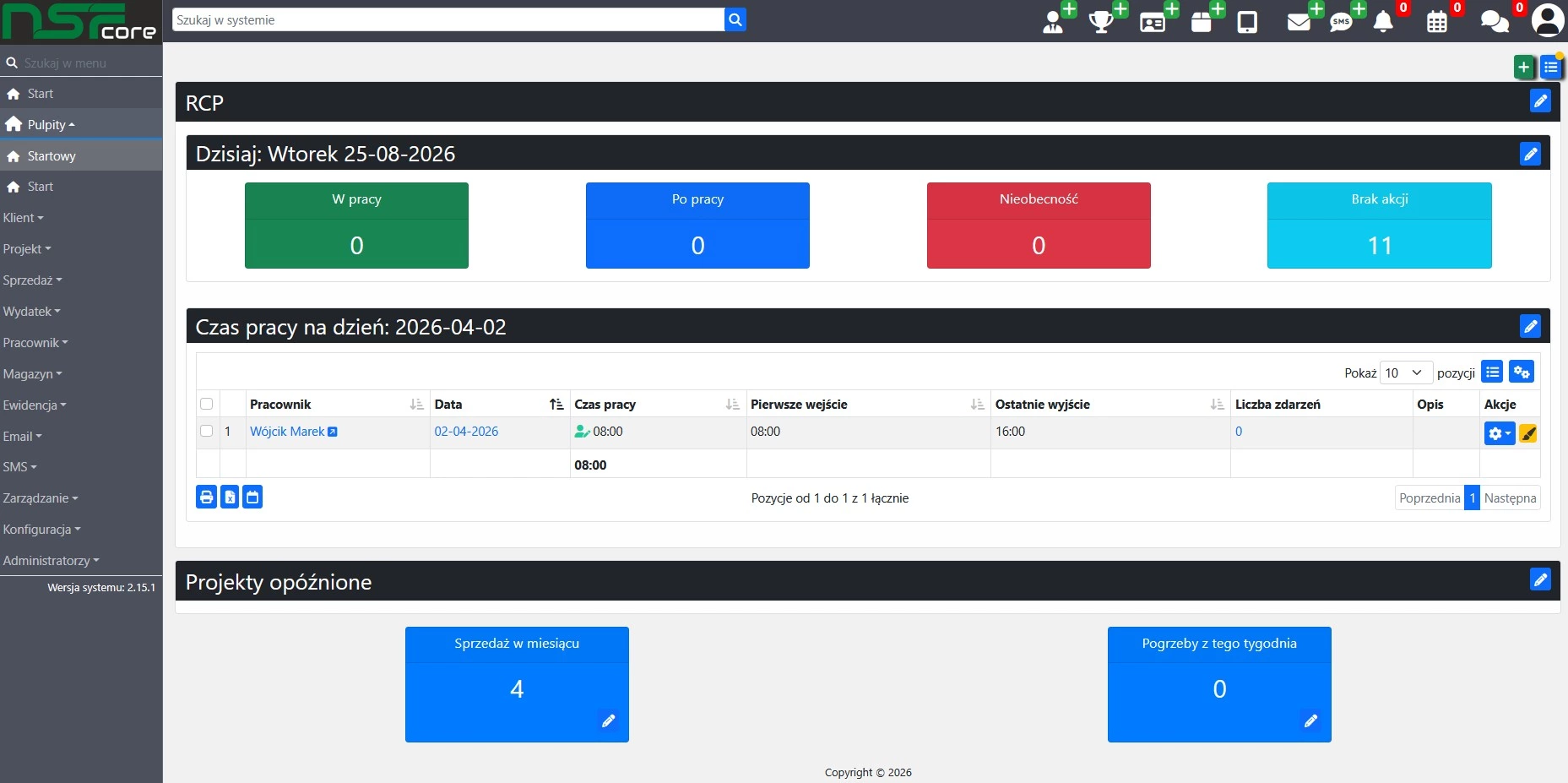Image resolution: width=1568 pixels, height=783 pixels.
Task: Edit the Sprzedaż w miesiącu tile pencil
Action: click(608, 720)
